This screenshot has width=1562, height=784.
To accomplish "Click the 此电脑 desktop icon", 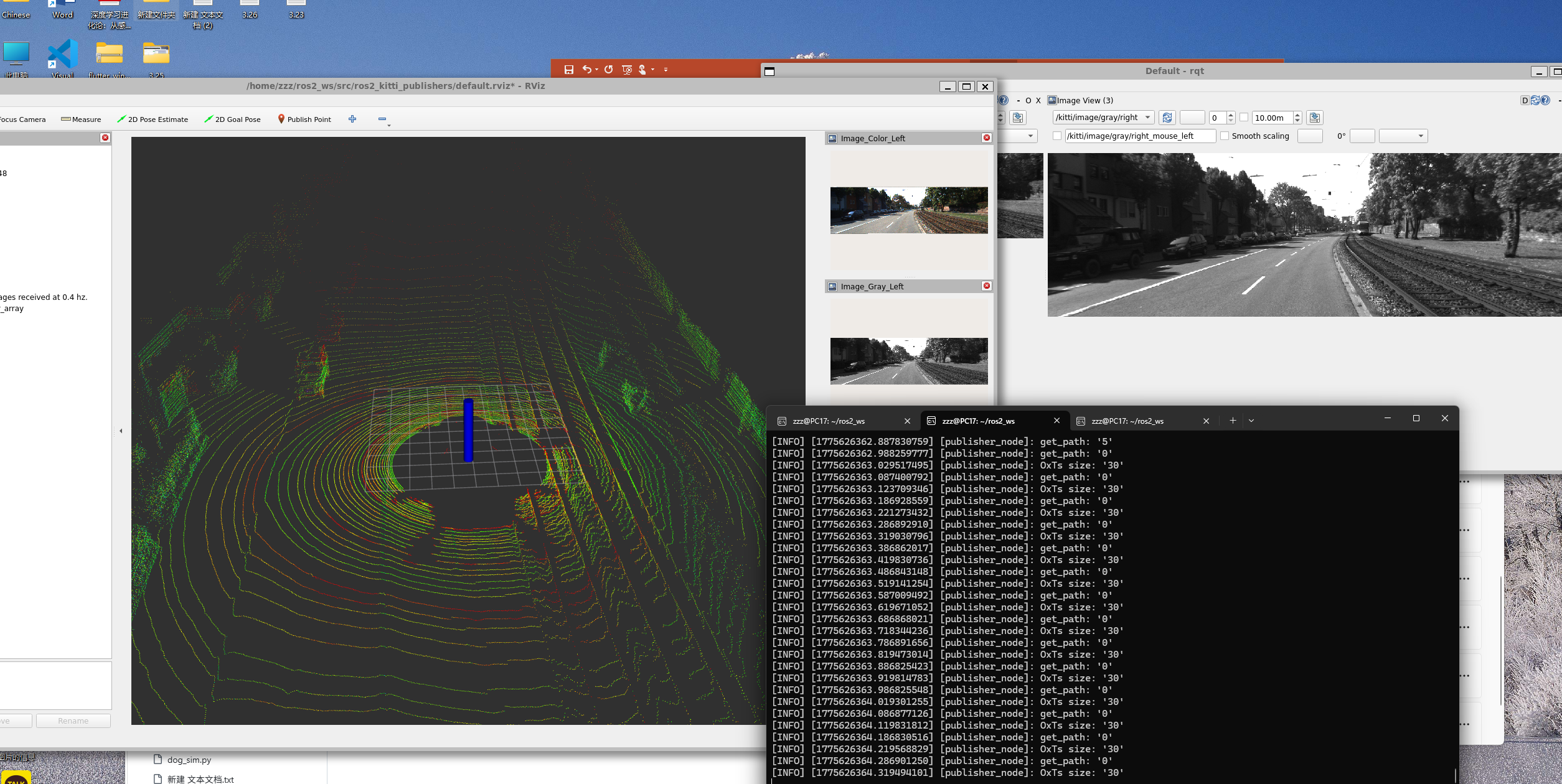I will click(x=16, y=59).
